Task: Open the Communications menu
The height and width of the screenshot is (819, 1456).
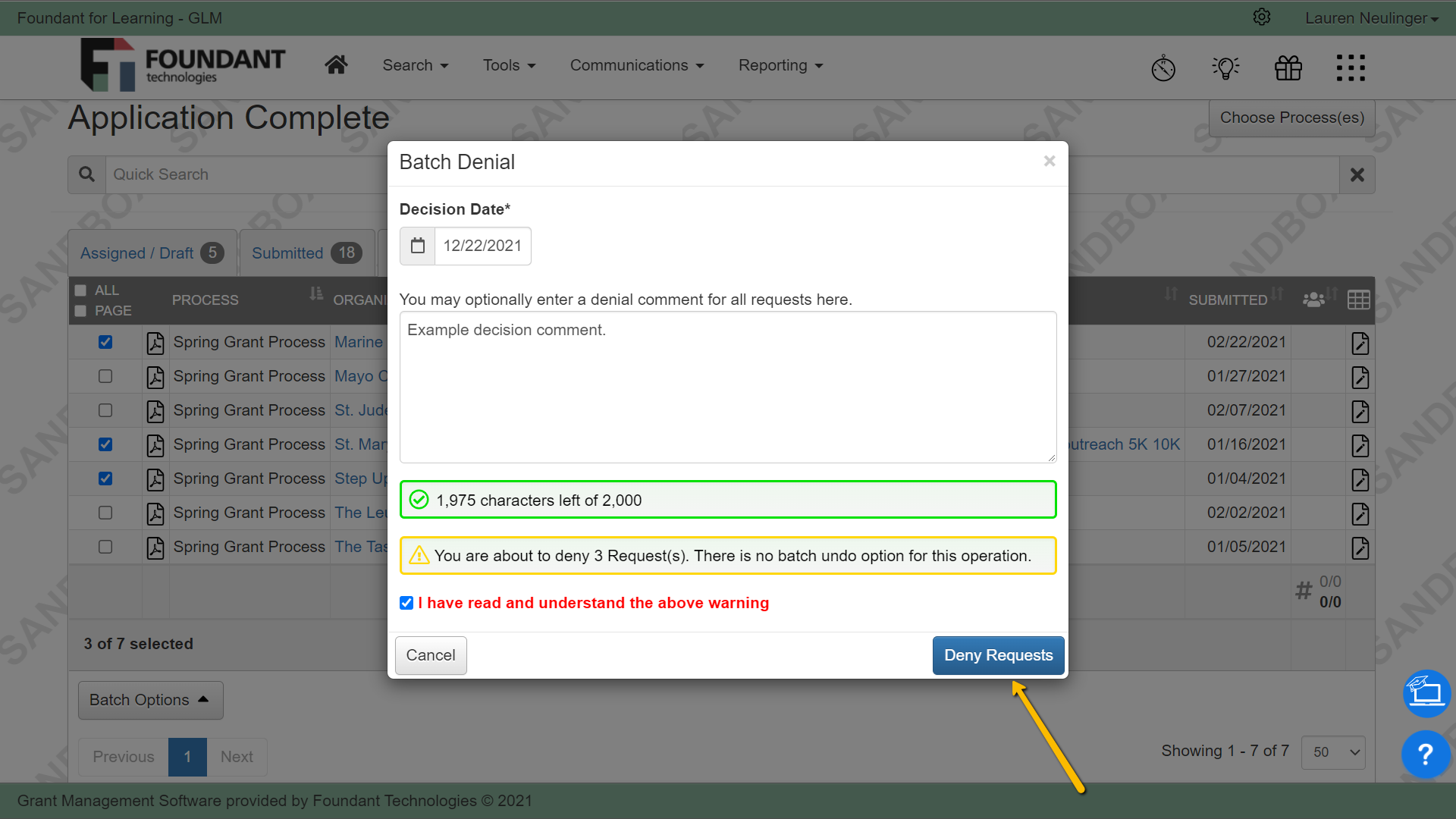Action: (x=637, y=65)
